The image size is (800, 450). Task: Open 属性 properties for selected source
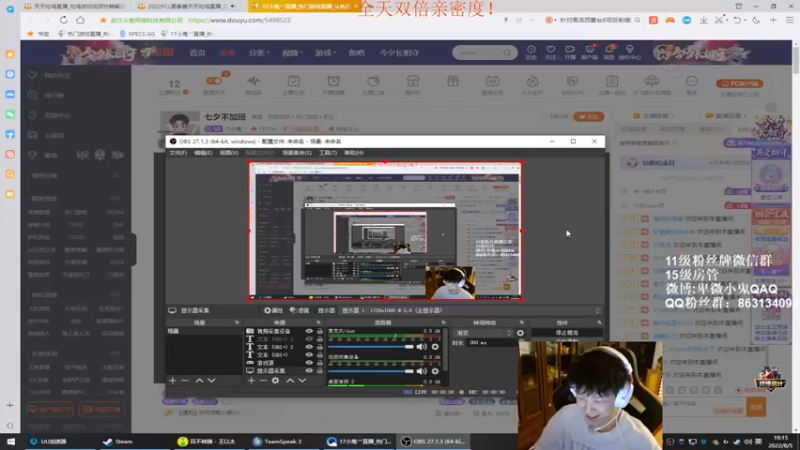pyautogui.click(x=273, y=310)
